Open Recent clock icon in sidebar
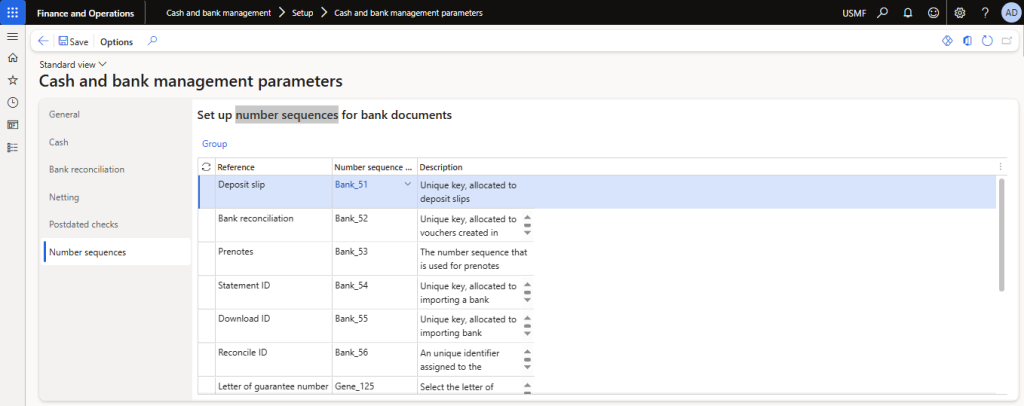Viewport: 1024px width, 406px height. click(12, 102)
